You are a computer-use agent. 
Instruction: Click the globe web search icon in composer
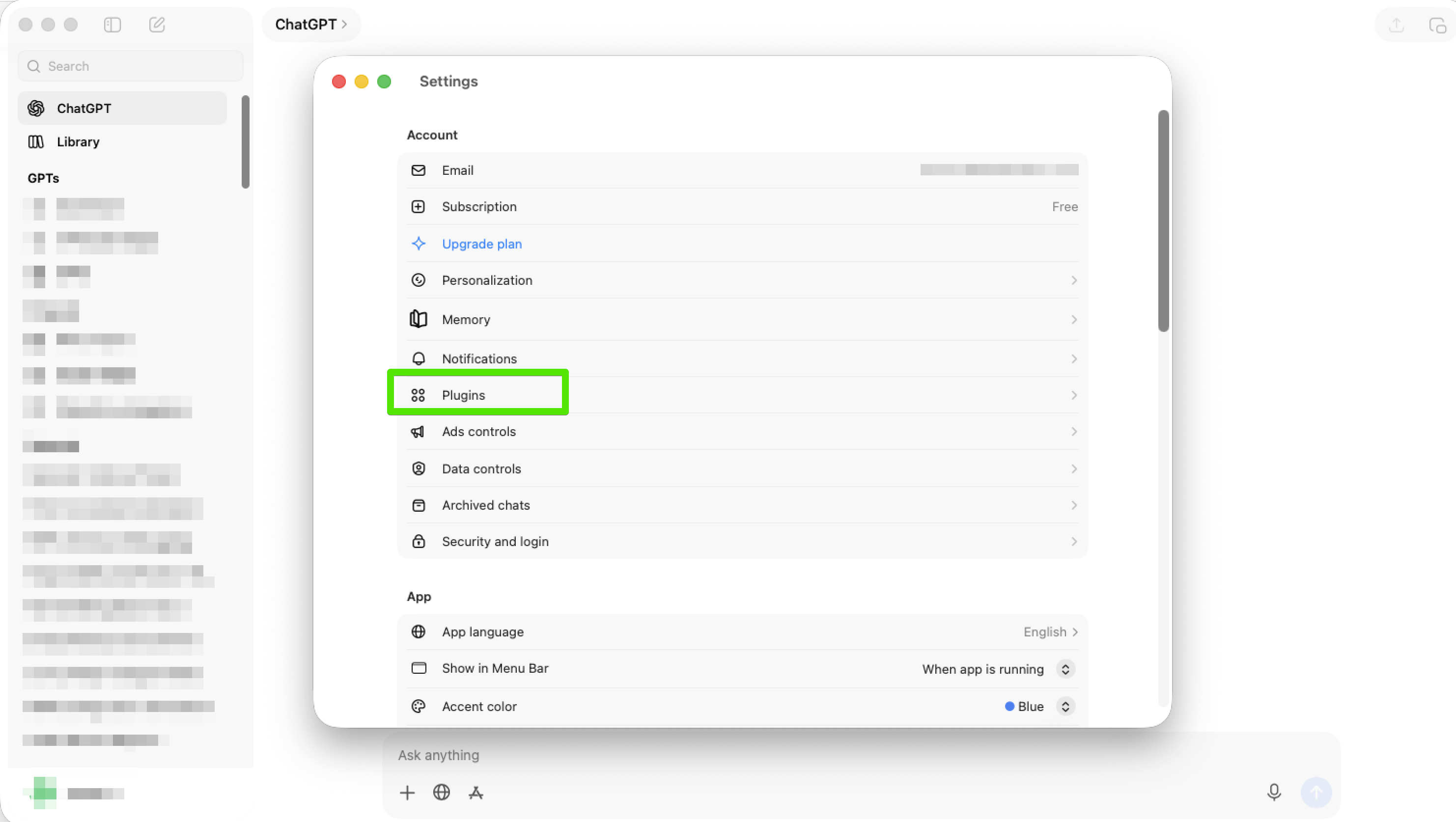point(442,792)
